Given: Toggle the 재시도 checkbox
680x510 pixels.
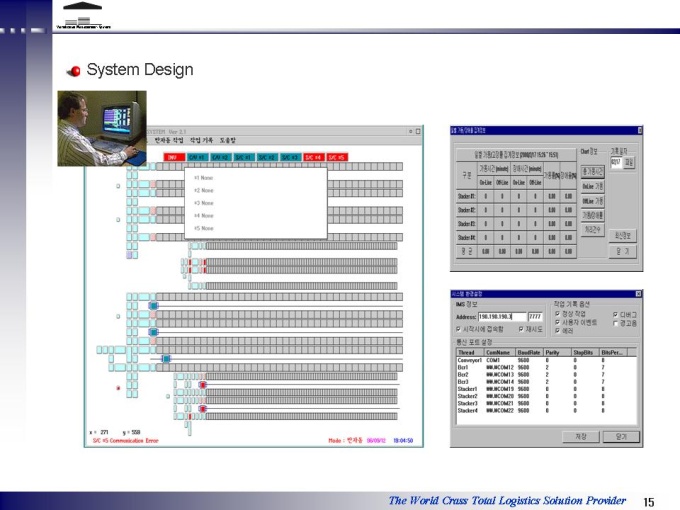Looking at the screenshot, I should [521, 329].
